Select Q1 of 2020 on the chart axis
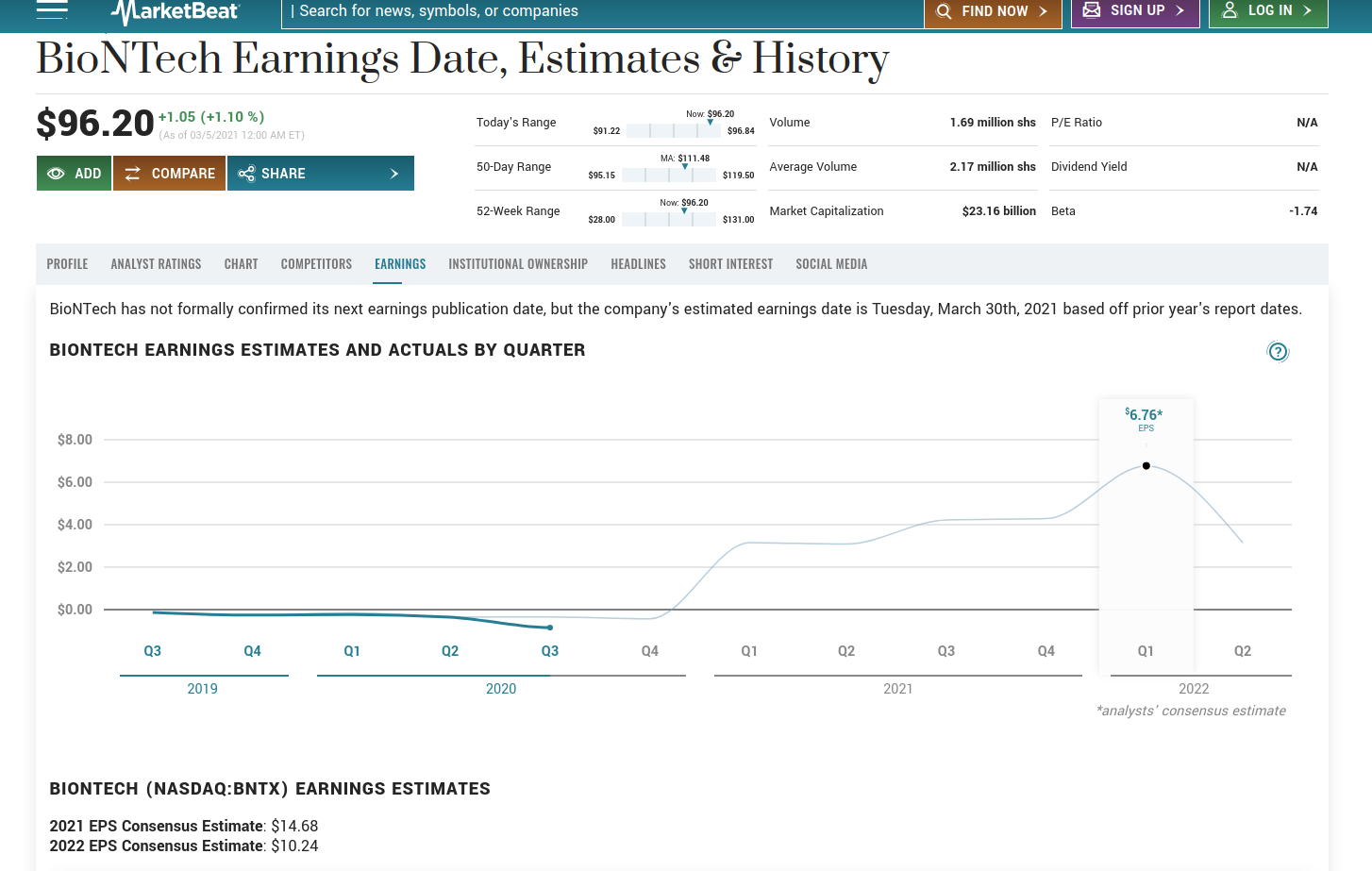Screen dimensions: 1372x871 352,651
